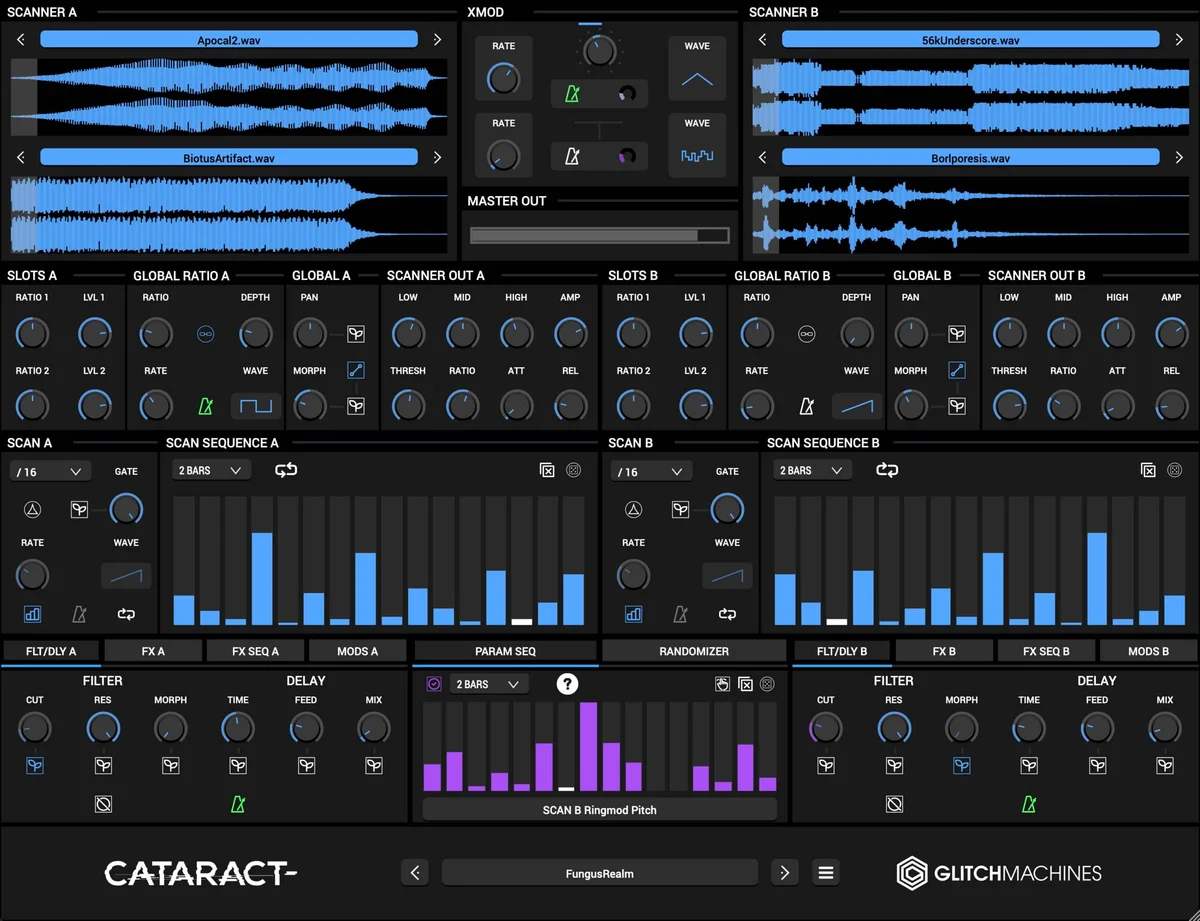
Task: Click the help question mark icon
Action: tap(568, 684)
